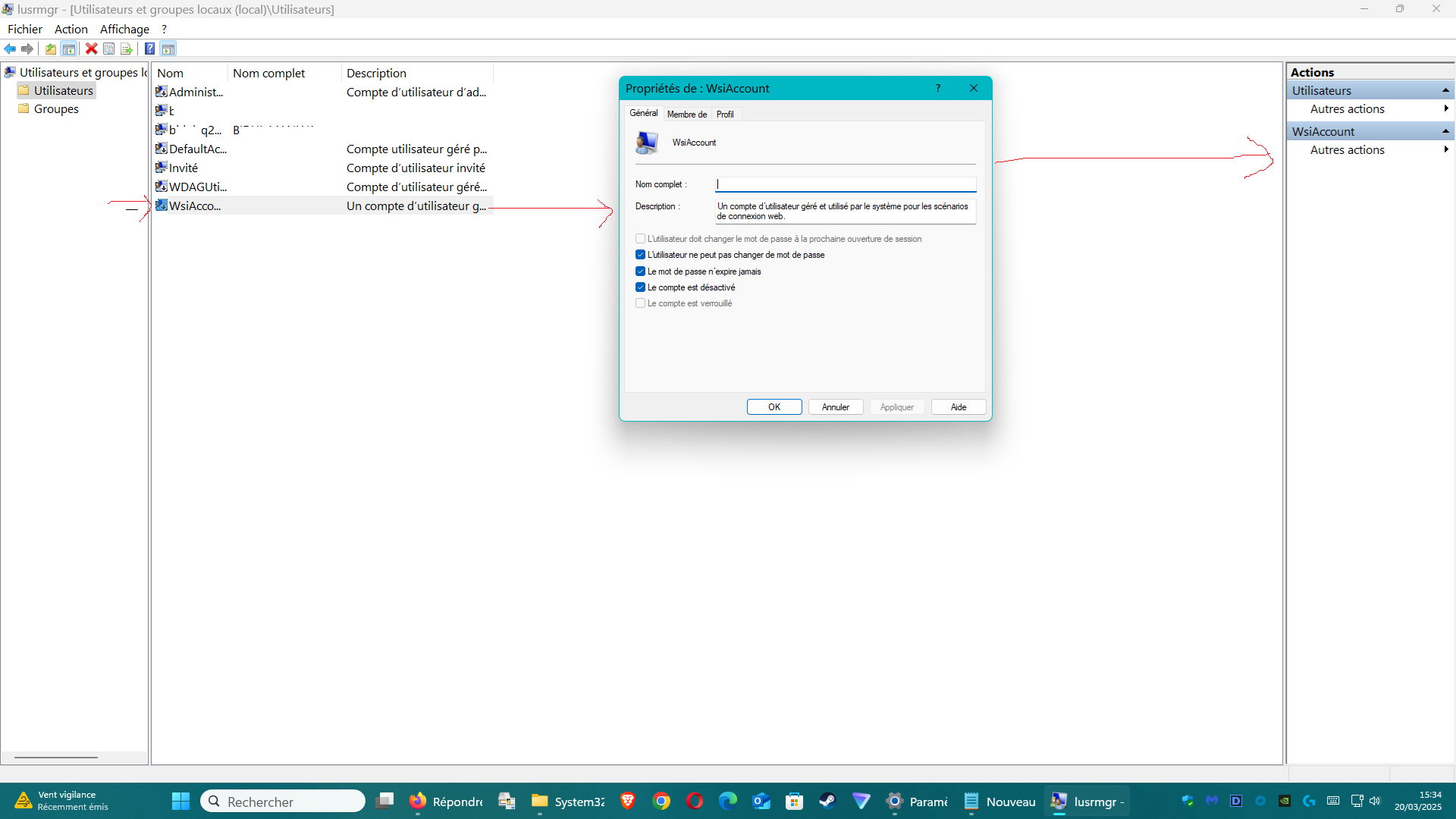The height and width of the screenshot is (819, 1456).
Task: Collapse the WsiAccount section in Actions pane
Action: point(1445,132)
